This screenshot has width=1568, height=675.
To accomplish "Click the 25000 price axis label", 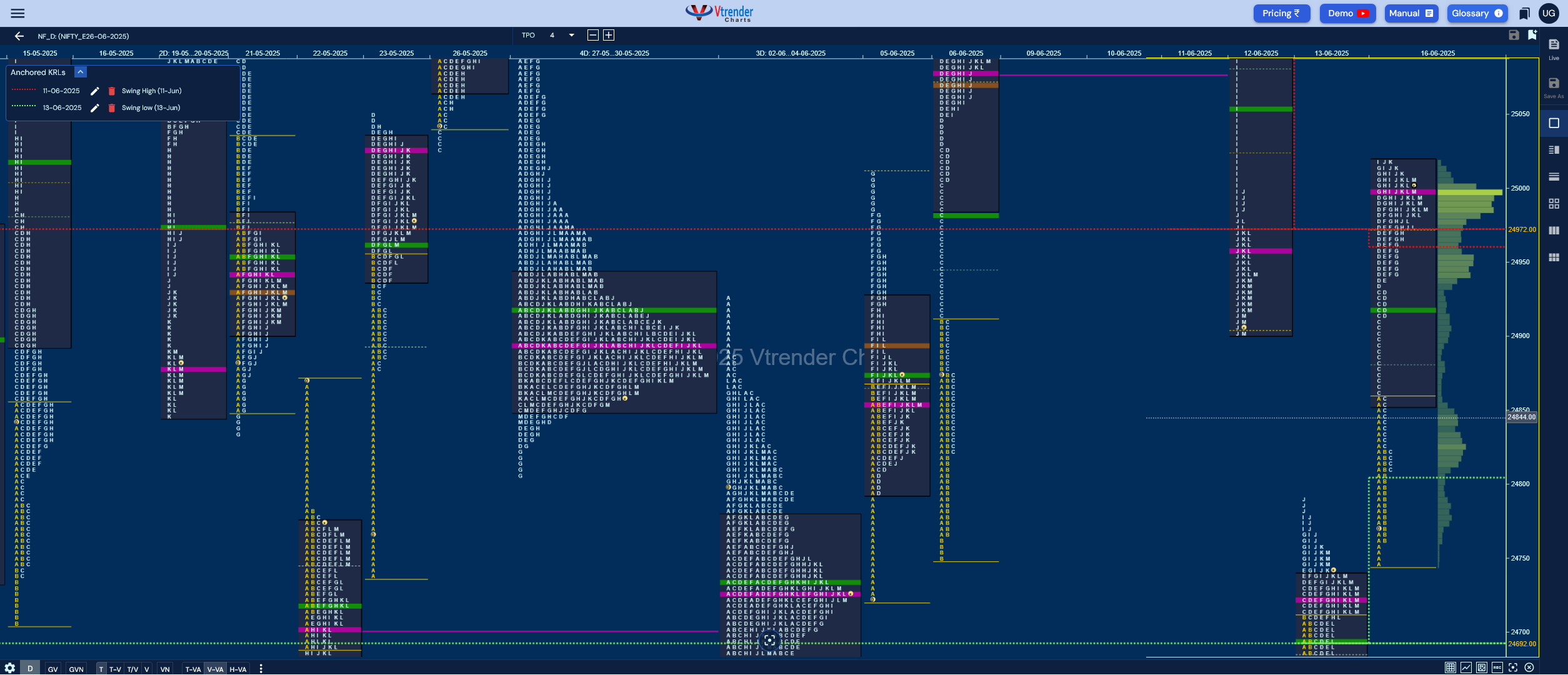I will pos(1520,188).
